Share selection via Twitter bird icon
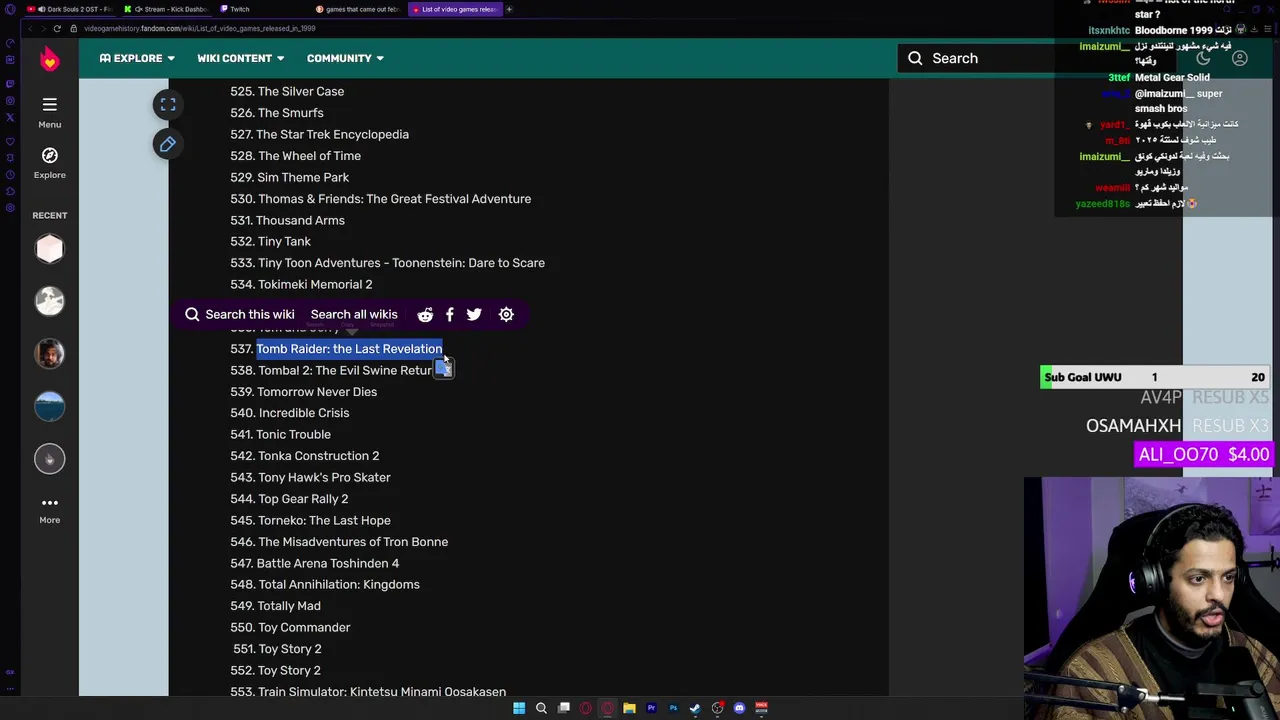1280x720 pixels. pyautogui.click(x=474, y=314)
